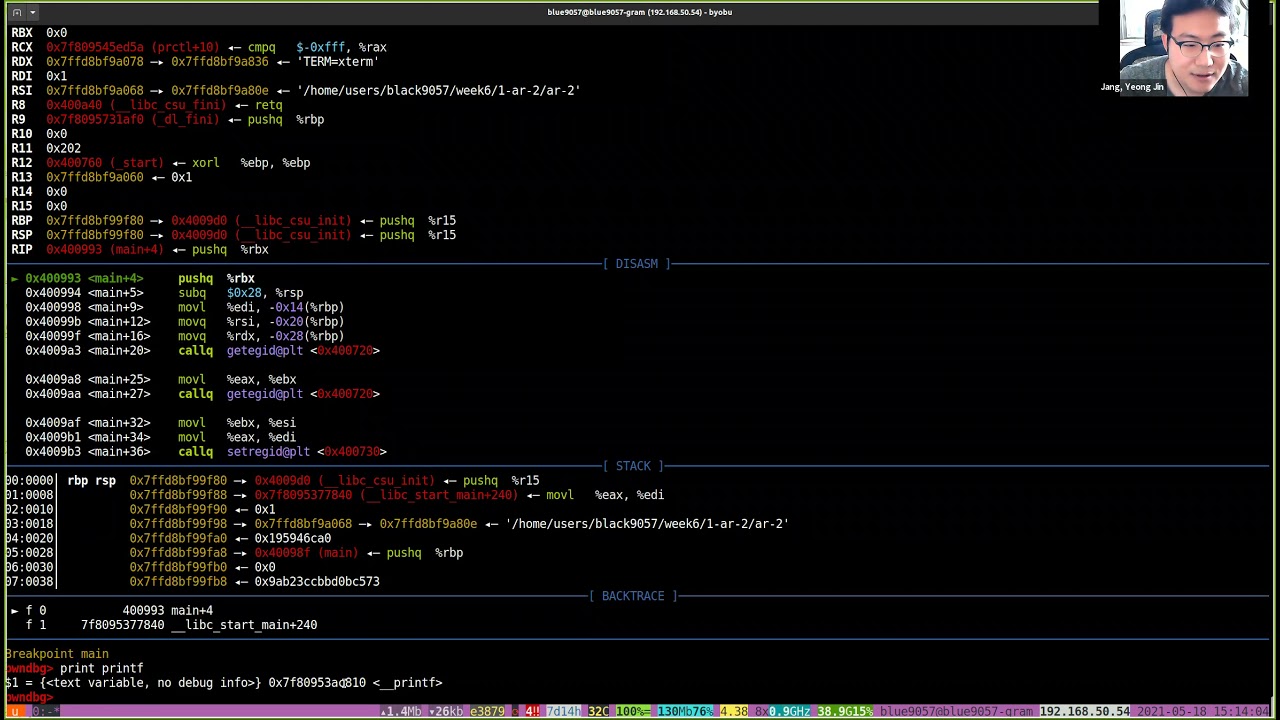Click the byobu window title text

point(640,12)
